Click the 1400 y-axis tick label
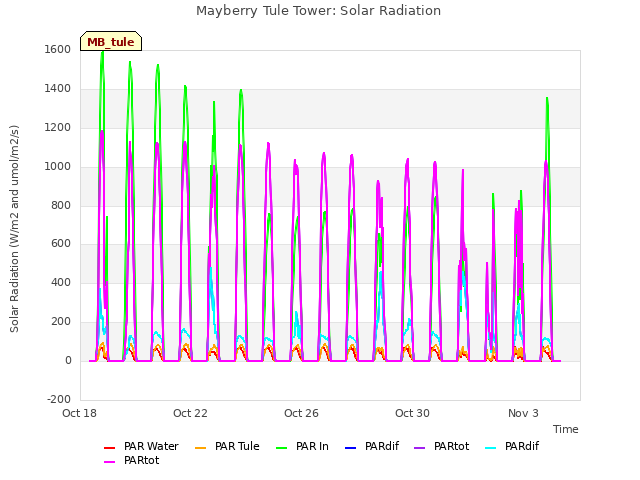The width and height of the screenshot is (640, 480). [x=58, y=88]
